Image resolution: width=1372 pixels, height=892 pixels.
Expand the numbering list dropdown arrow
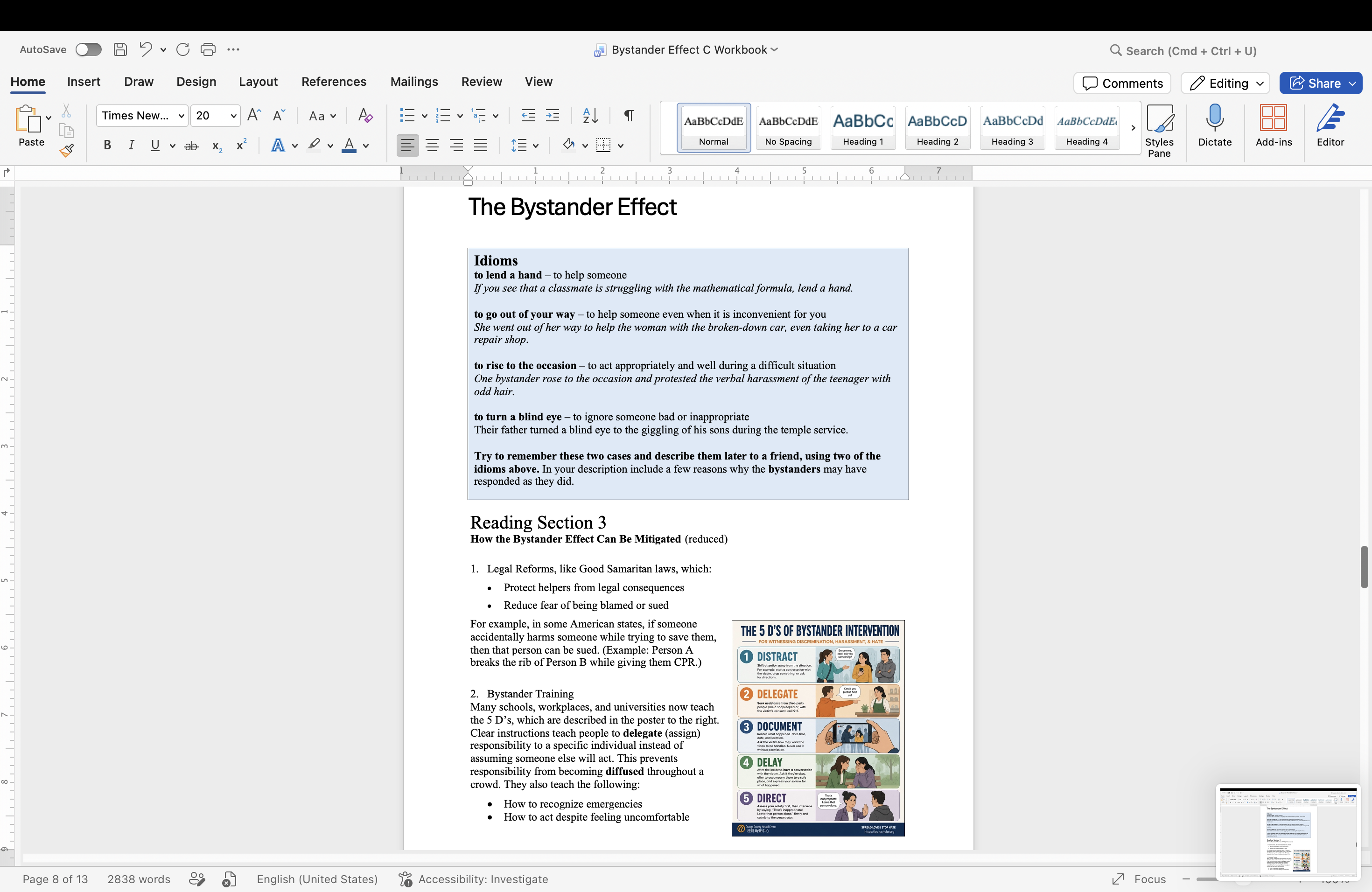[x=460, y=116]
